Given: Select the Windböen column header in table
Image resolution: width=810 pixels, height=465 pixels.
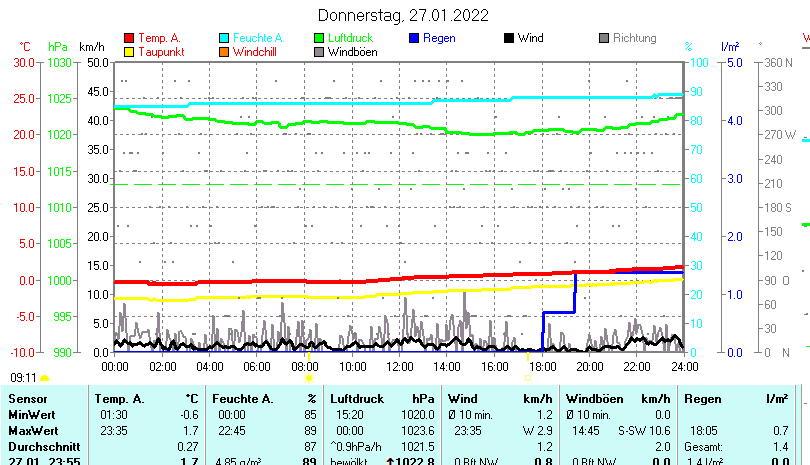Looking at the screenshot, I should [x=596, y=399].
